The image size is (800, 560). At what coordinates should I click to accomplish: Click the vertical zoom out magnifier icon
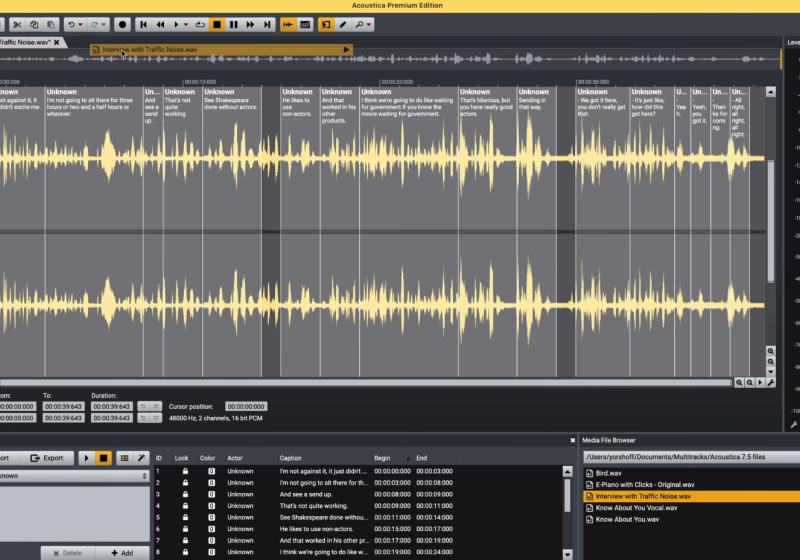(770, 362)
